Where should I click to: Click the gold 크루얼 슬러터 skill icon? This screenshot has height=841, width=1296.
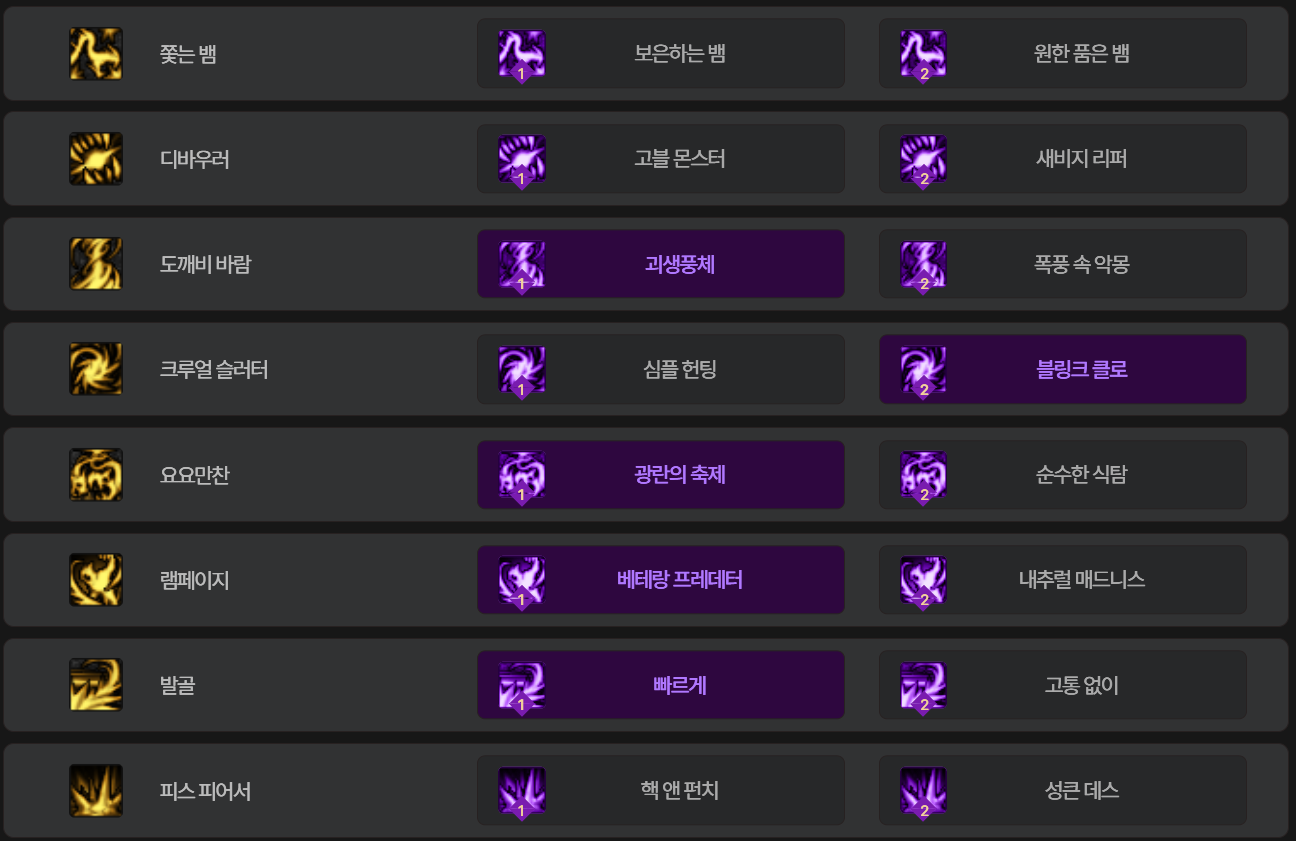pyautogui.click(x=96, y=369)
